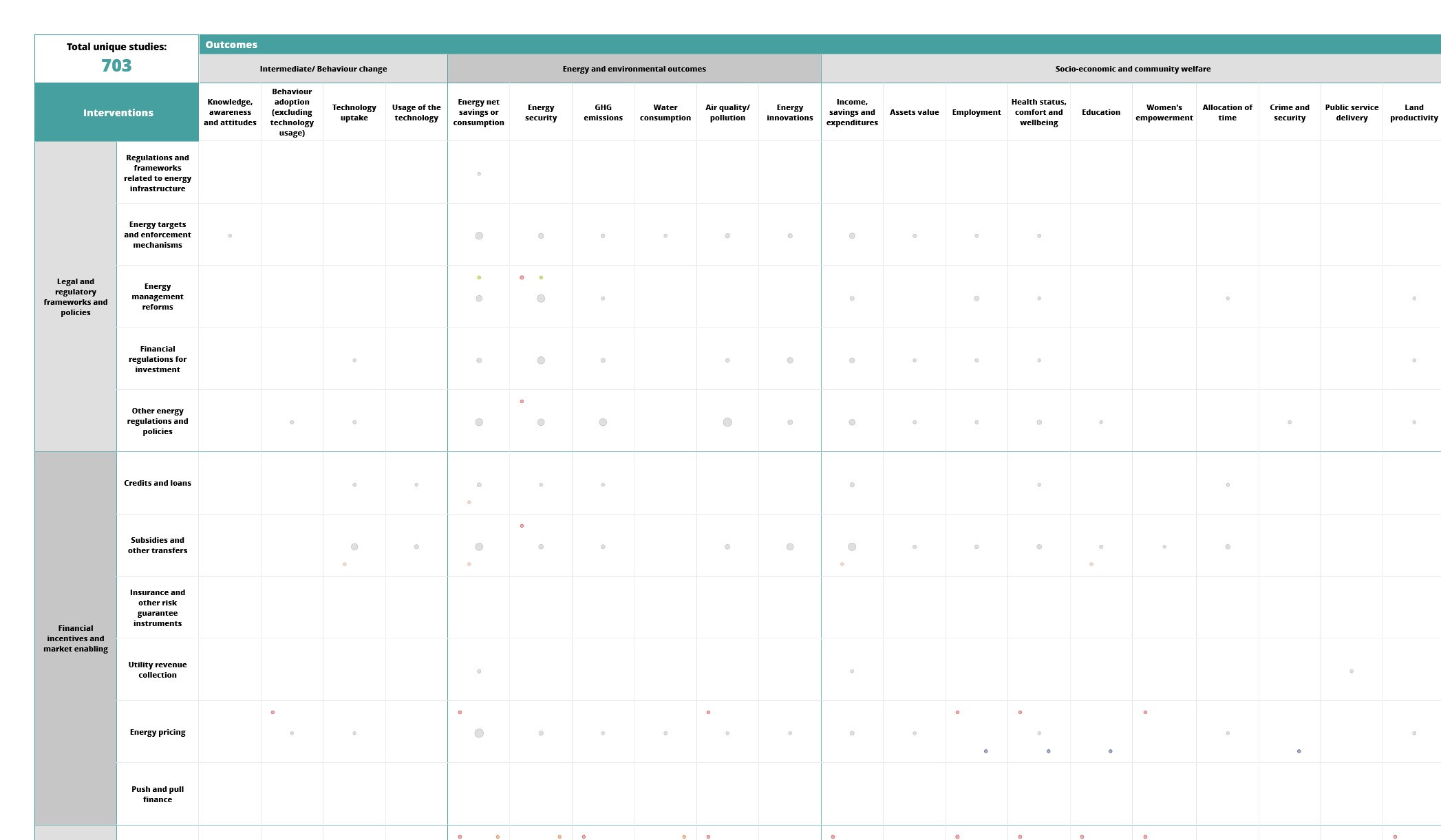The height and width of the screenshot is (840, 1441).
Task: Click the grey Subsidies and other transfers bubble under Technology uptake
Action: point(354,547)
